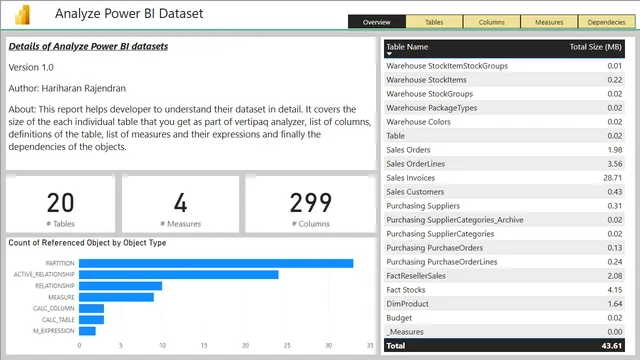The width and height of the screenshot is (640, 360).
Task: Click the row named 'Table'
Action: coord(504,136)
